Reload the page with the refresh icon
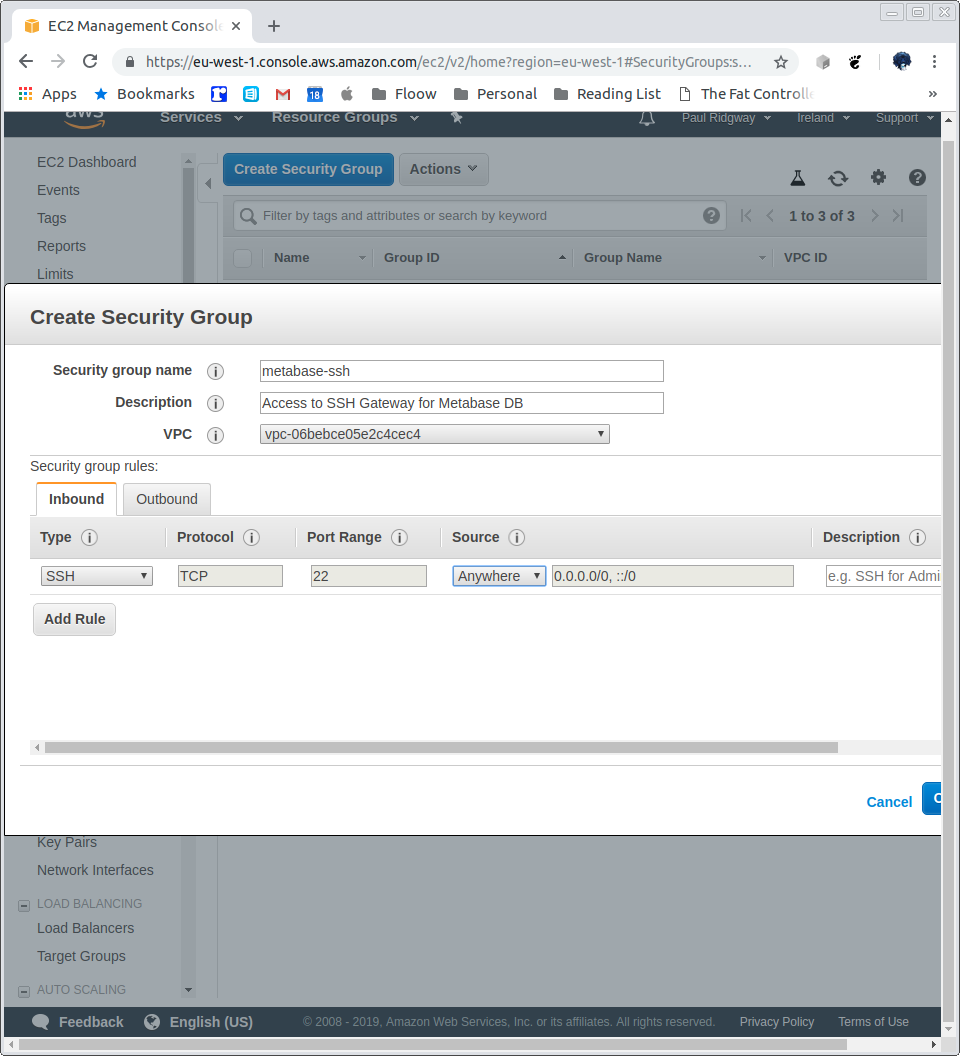960x1056 pixels. 90,61
